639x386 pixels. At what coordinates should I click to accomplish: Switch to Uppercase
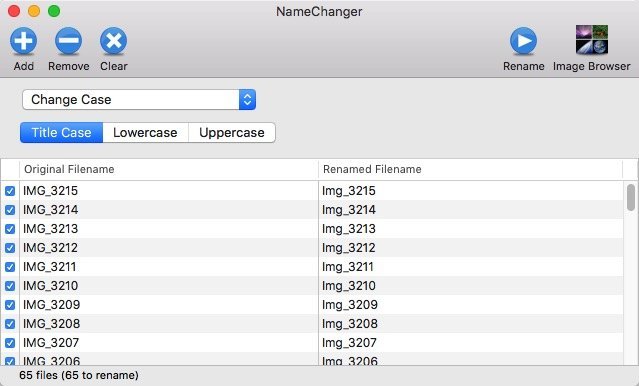(x=231, y=132)
